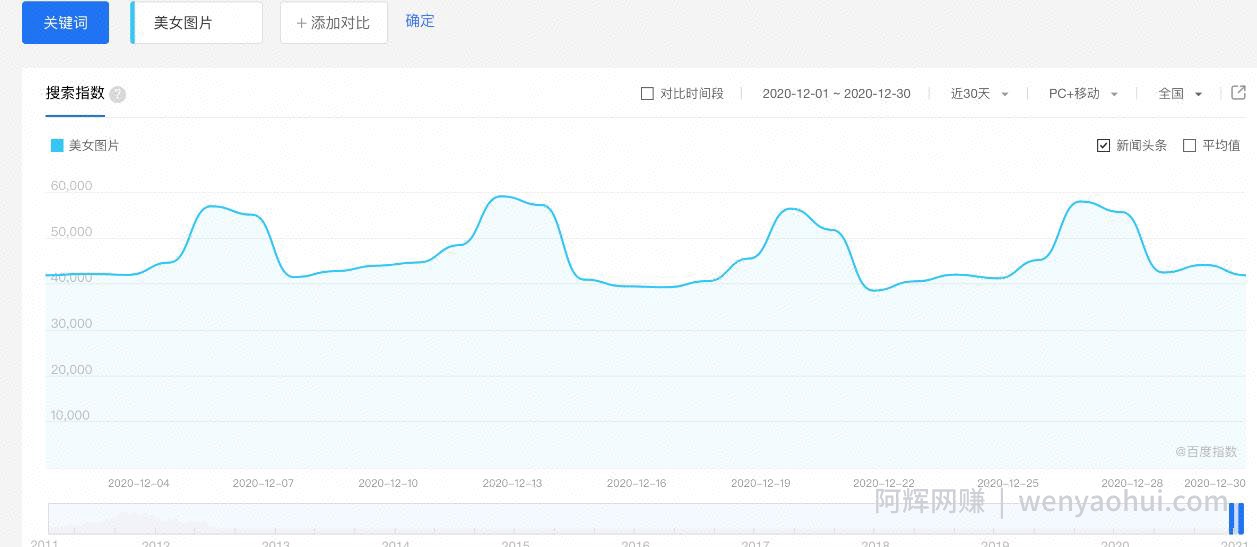Click the 确定 link

click(420, 21)
